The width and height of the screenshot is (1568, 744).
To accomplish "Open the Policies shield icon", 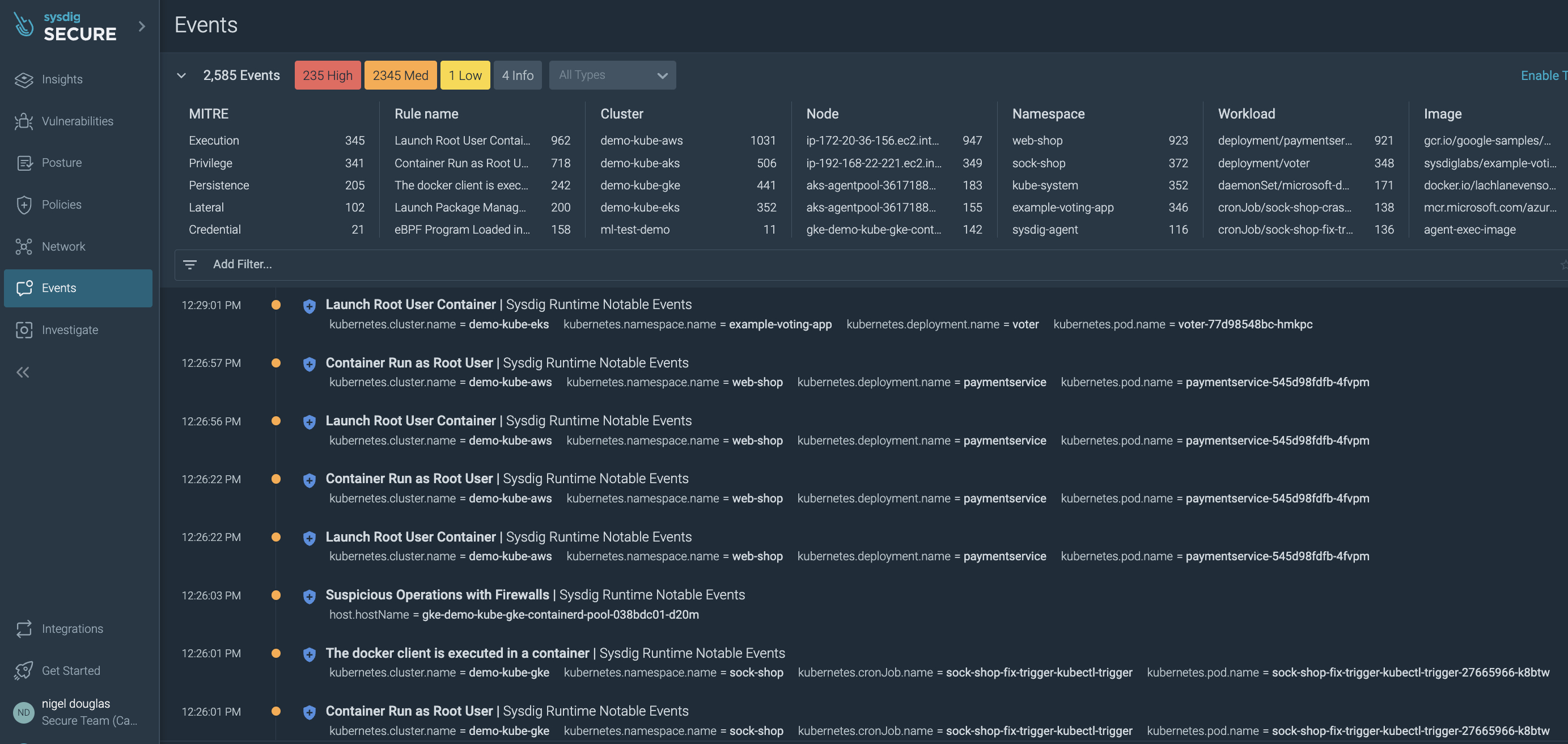I will click(x=24, y=205).
